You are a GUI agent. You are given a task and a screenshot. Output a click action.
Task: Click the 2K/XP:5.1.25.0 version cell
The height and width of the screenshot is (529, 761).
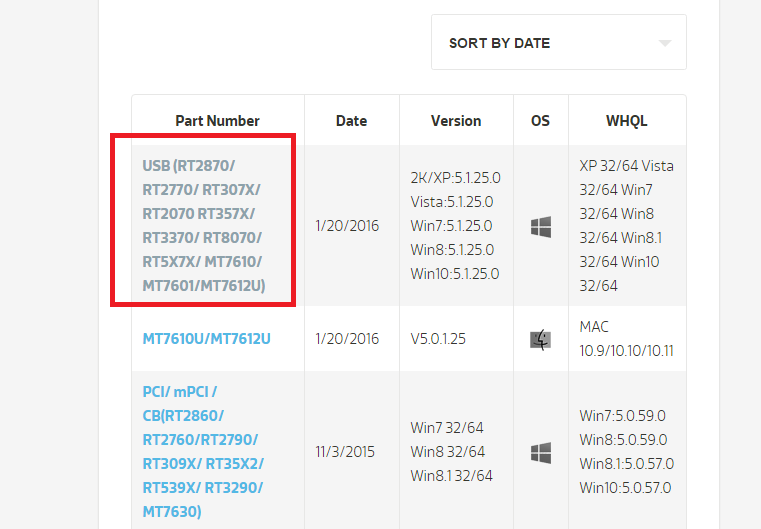click(455, 178)
